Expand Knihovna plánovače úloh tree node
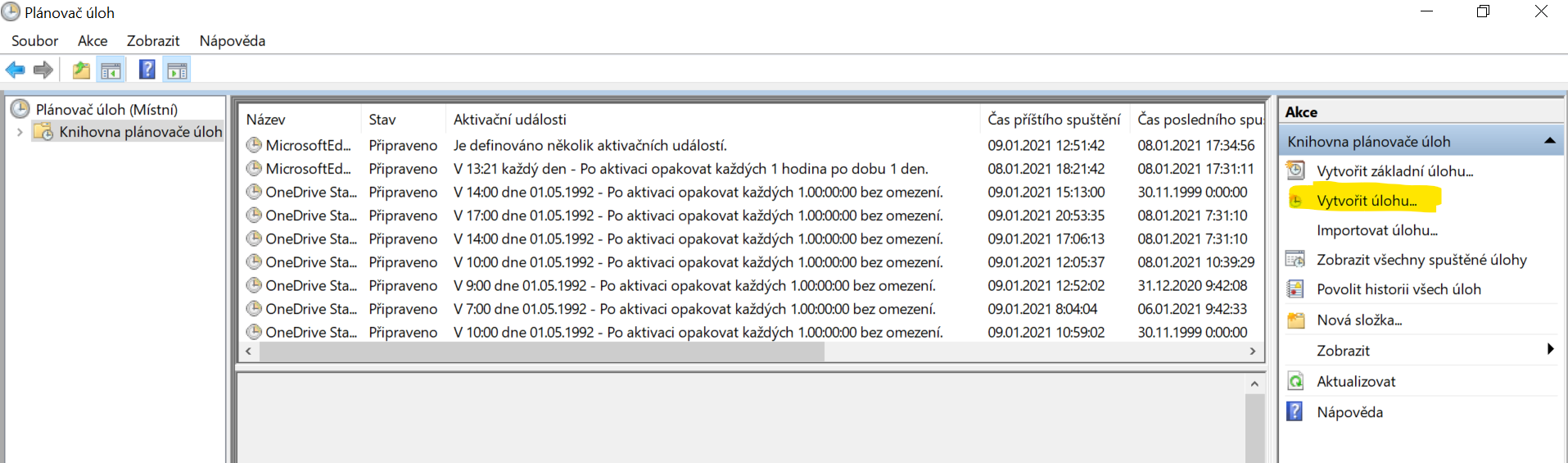 tap(20, 132)
